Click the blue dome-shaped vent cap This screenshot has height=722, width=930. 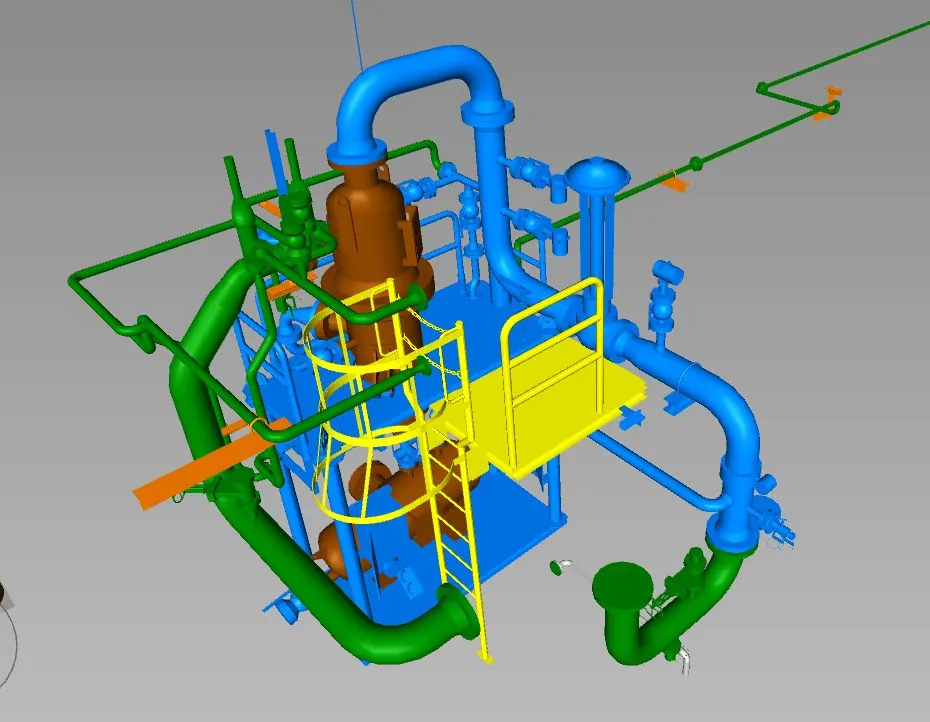click(x=597, y=173)
